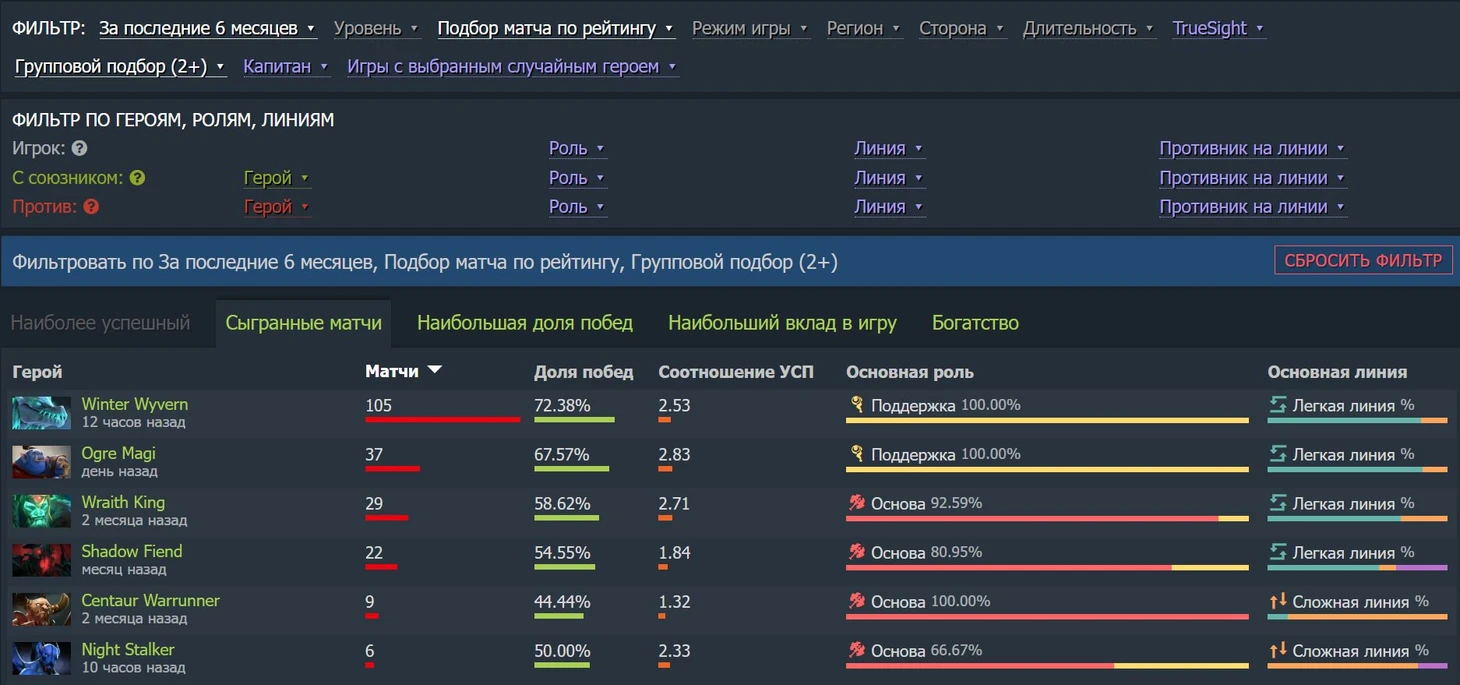This screenshot has height=685, width=1460.
Task: Click Winter Wyvern red matches bar
Action: [443, 420]
